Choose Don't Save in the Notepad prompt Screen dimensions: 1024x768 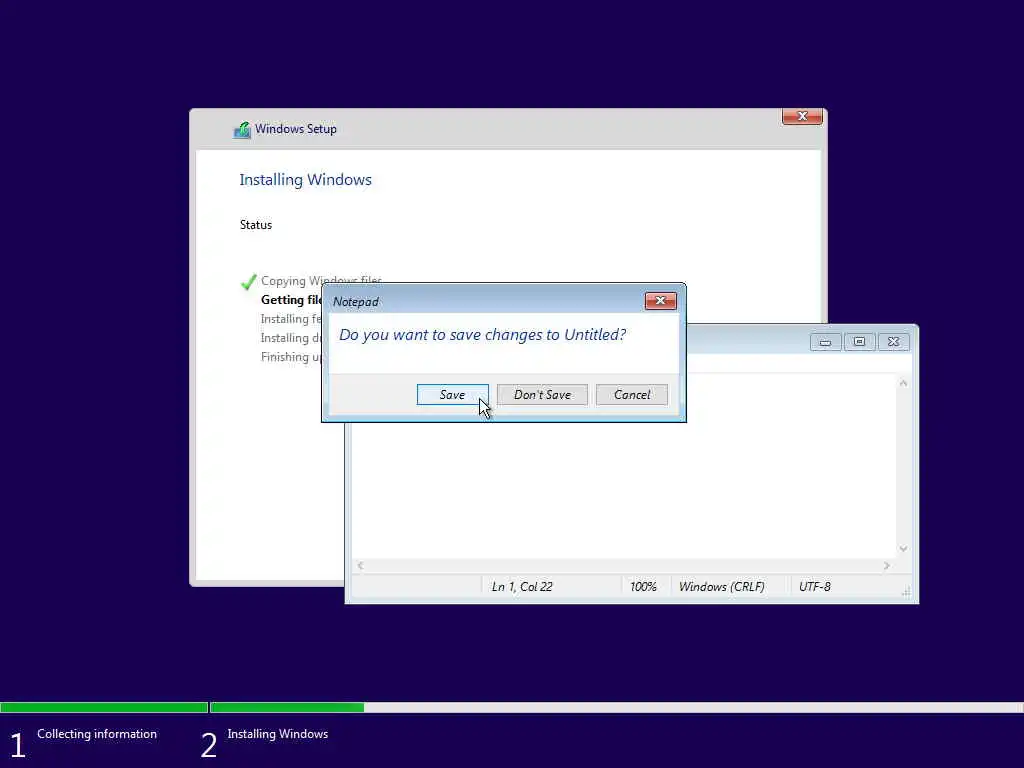(542, 394)
